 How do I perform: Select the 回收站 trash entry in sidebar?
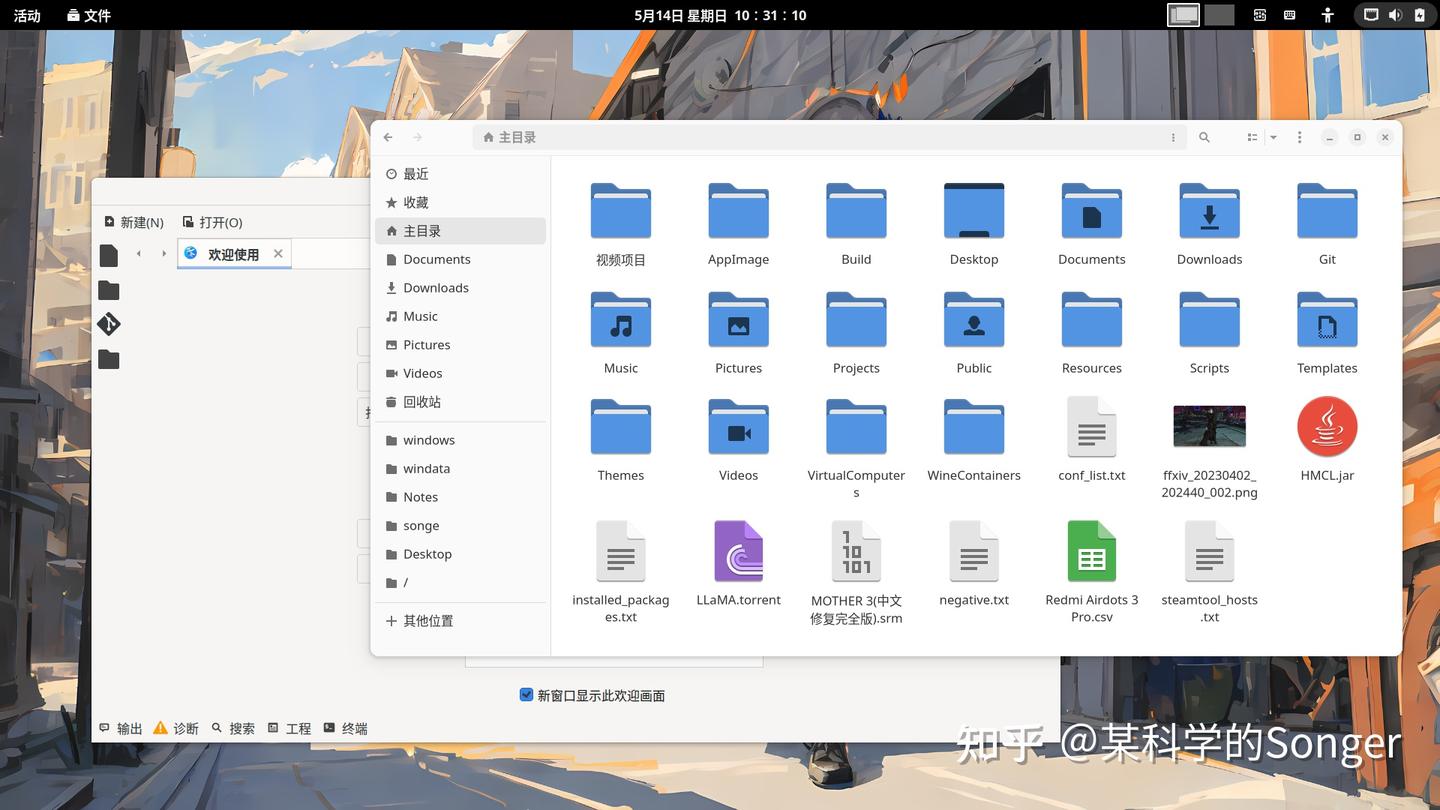click(x=421, y=401)
